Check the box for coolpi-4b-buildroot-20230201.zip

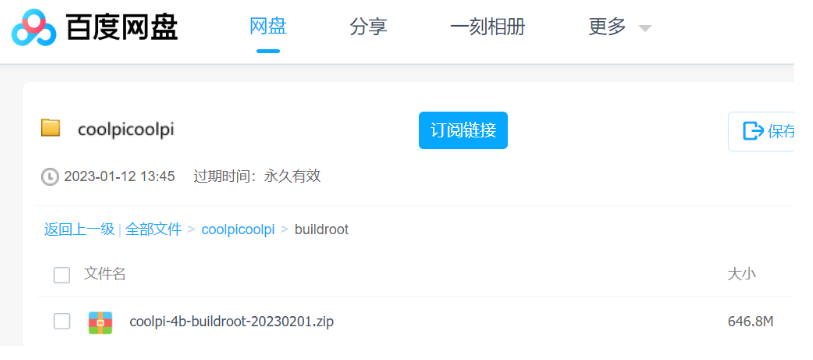pos(62,322)
